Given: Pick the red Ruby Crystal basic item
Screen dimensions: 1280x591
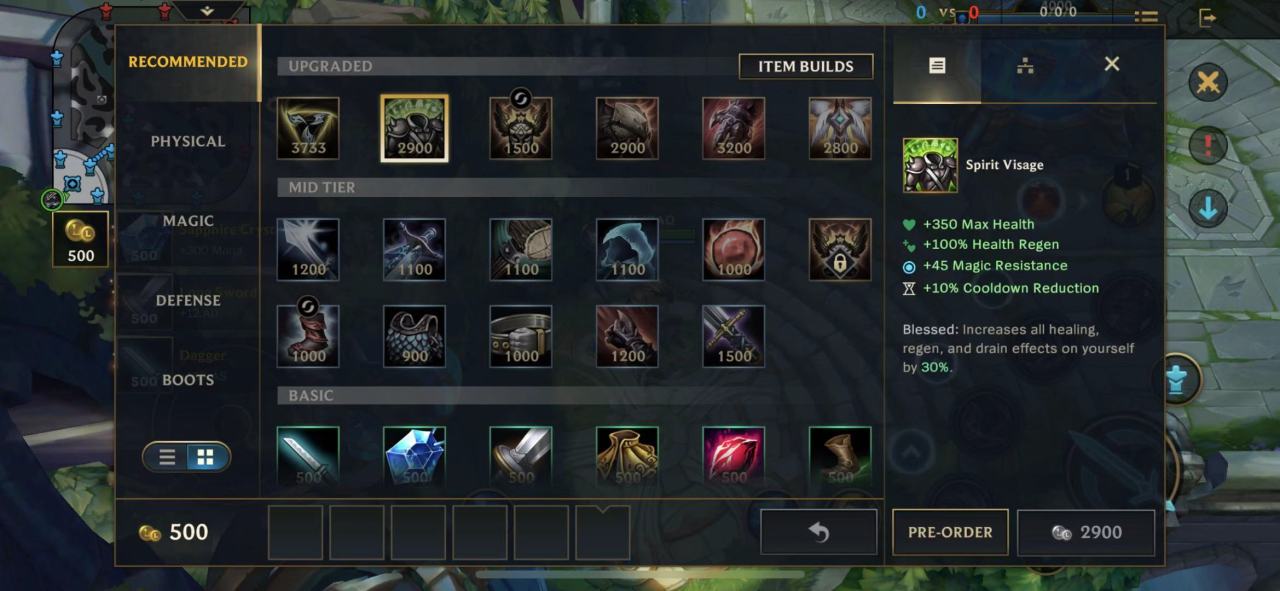Looking at the screenshot, I should tap(733, 457).
